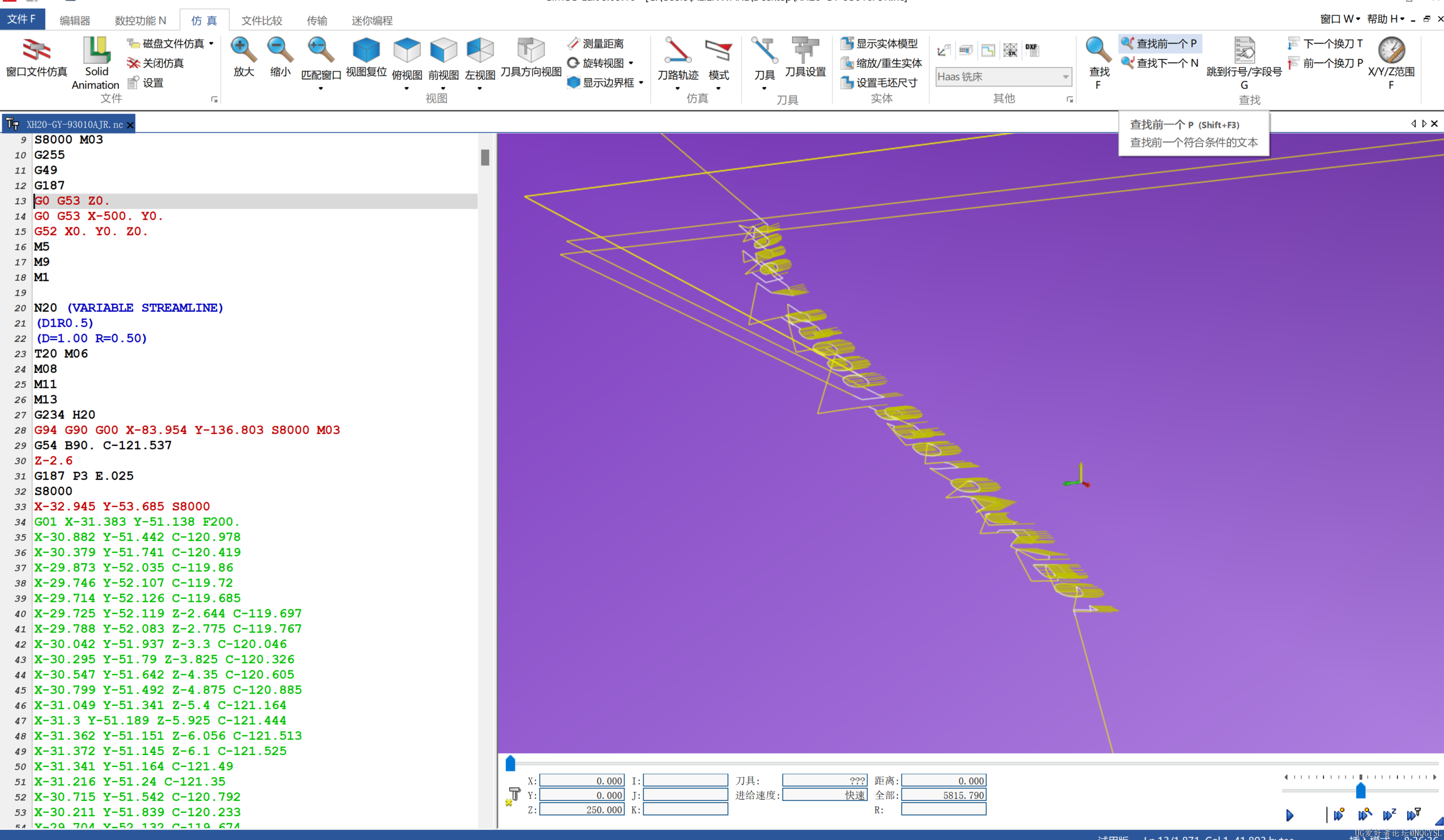The width and height of the screenshot is (1444, 840).
Task: Expand the 旋转视图 dropdown arrow
Action: click(631, 63)
